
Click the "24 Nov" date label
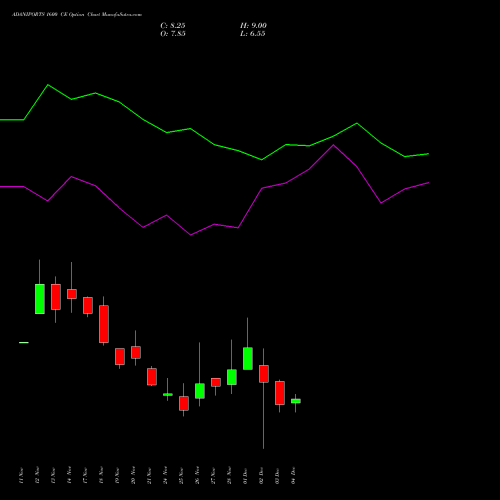pos(165,475)
